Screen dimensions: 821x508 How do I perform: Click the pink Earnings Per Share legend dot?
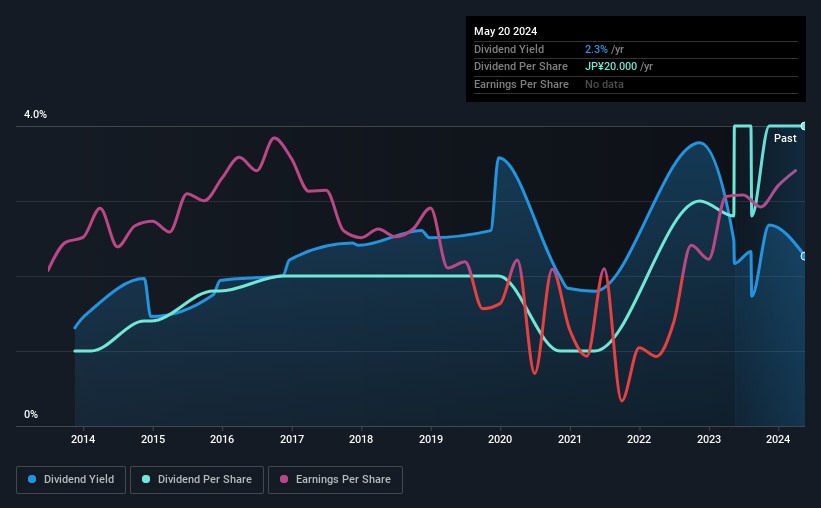[x=284, y=479]
